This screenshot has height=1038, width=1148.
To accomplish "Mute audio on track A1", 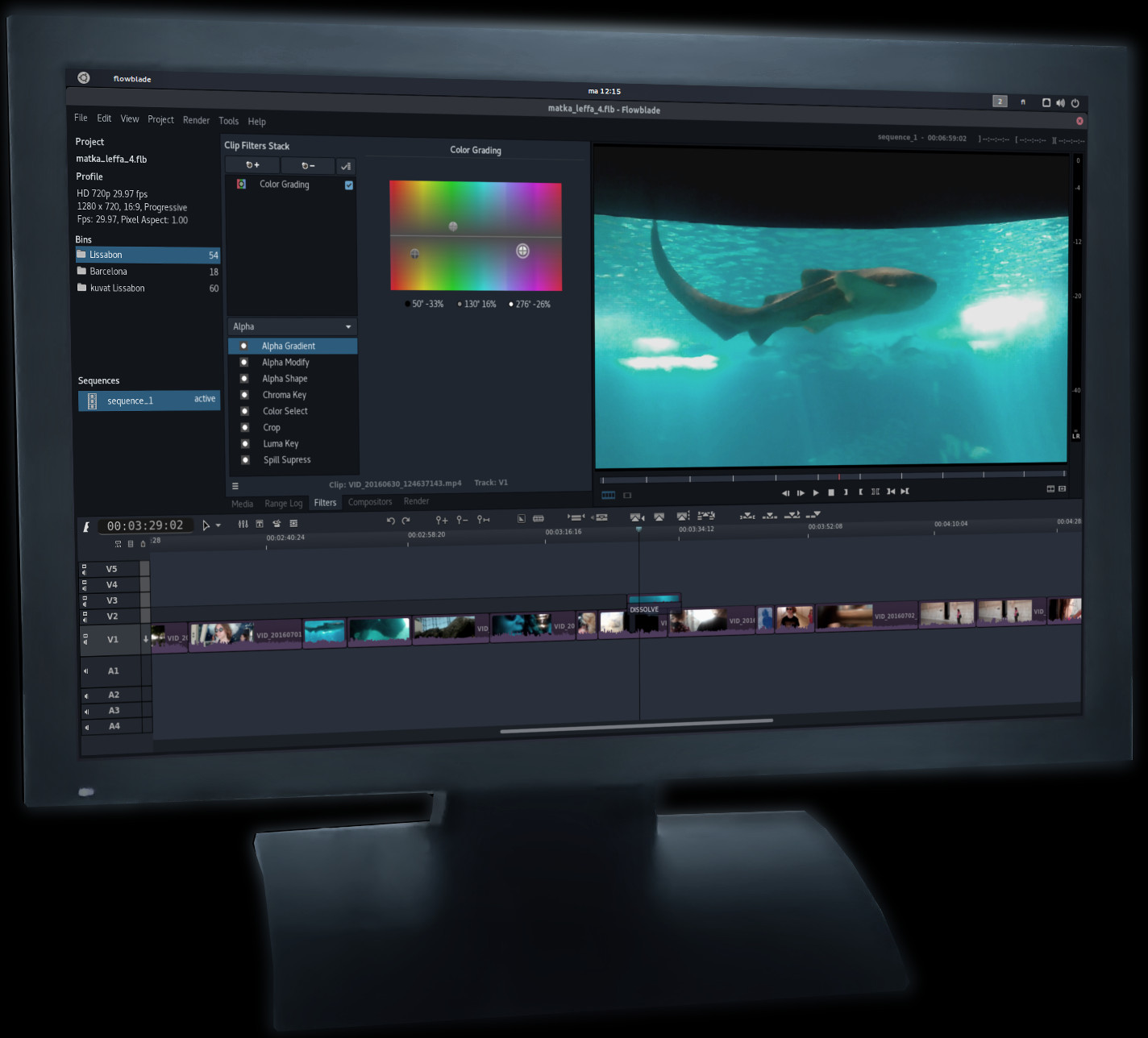I will click(85, 671).
